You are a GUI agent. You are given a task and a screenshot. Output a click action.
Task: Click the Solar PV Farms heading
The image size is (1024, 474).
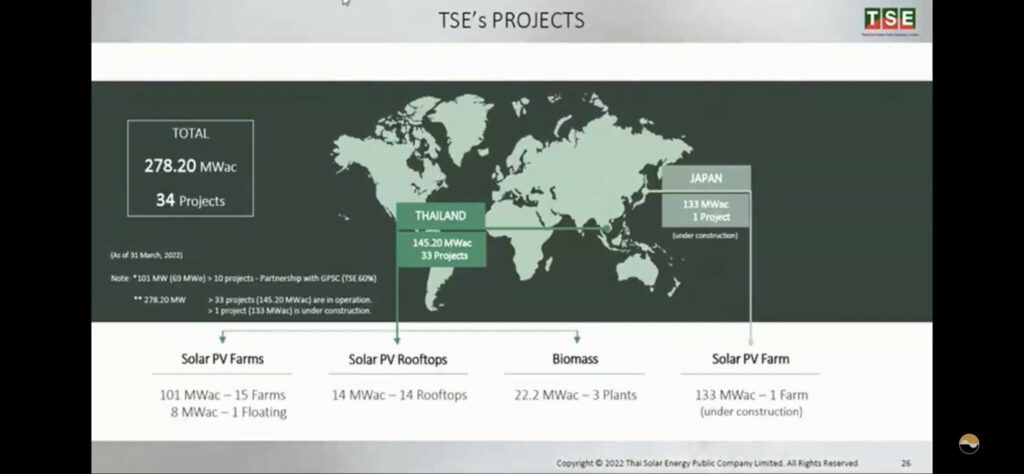(x=223, y=359)
